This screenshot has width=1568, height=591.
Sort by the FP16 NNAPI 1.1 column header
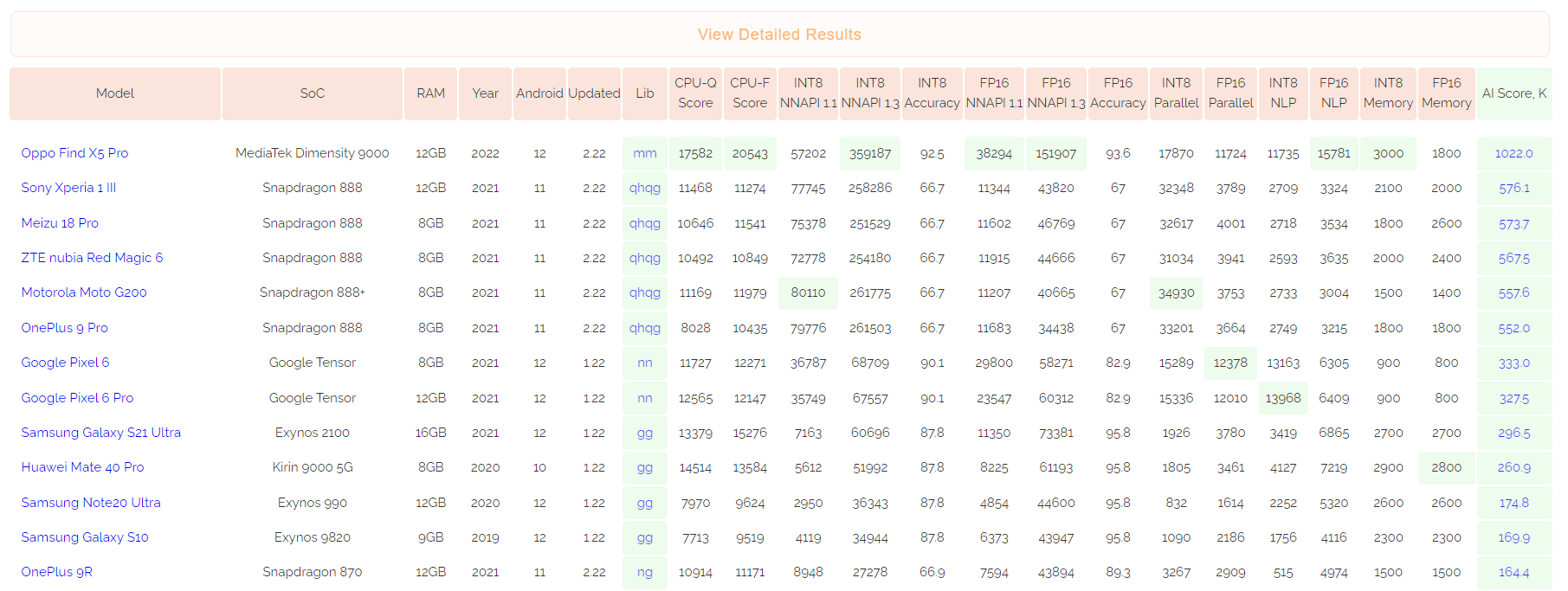click(x=994, y=93)
